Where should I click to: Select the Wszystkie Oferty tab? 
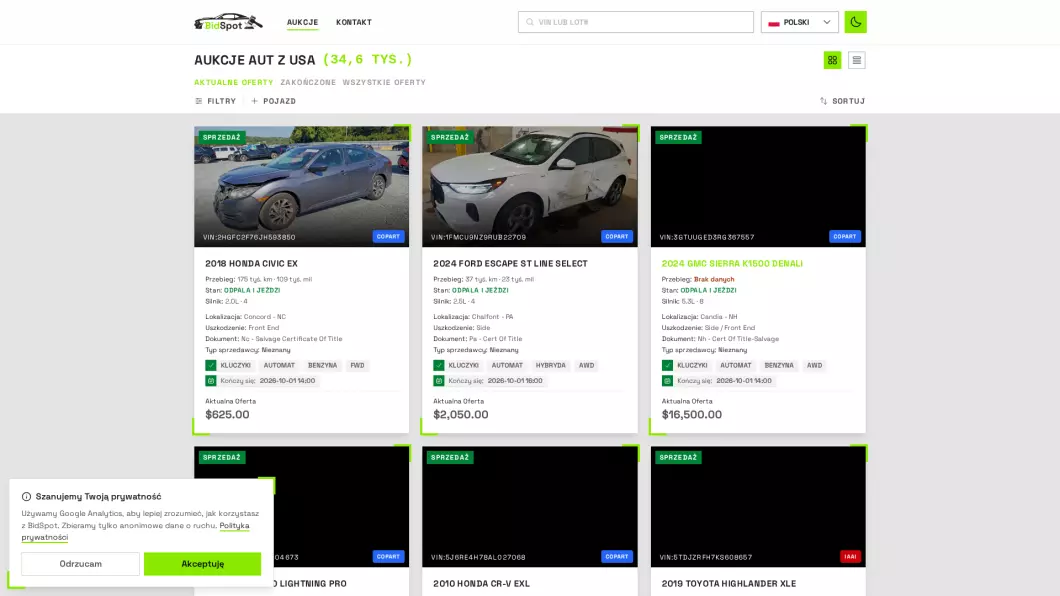click(x=384, y=82)
